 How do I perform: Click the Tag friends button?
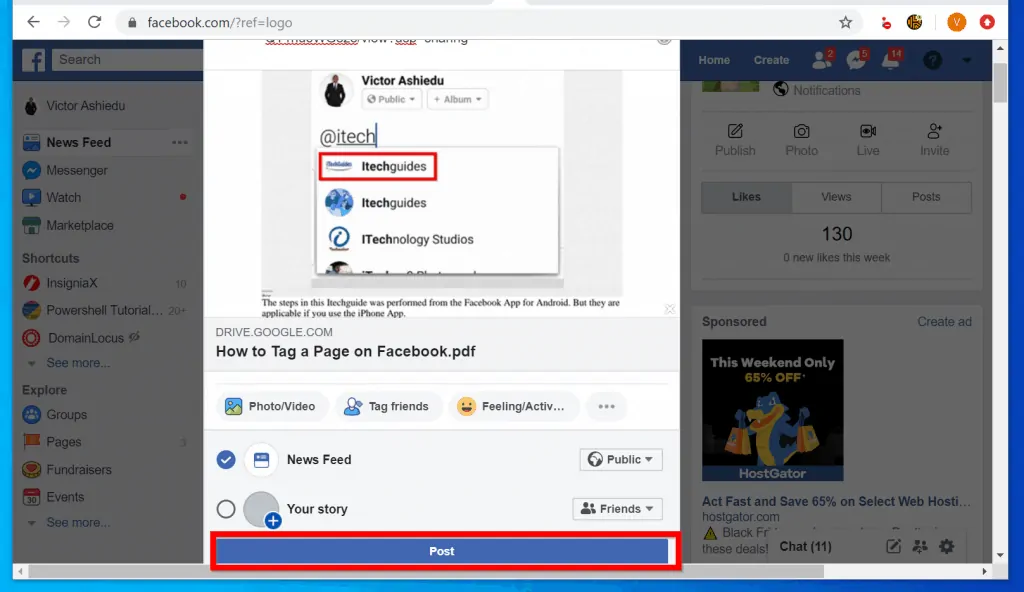tap(387, 406)
